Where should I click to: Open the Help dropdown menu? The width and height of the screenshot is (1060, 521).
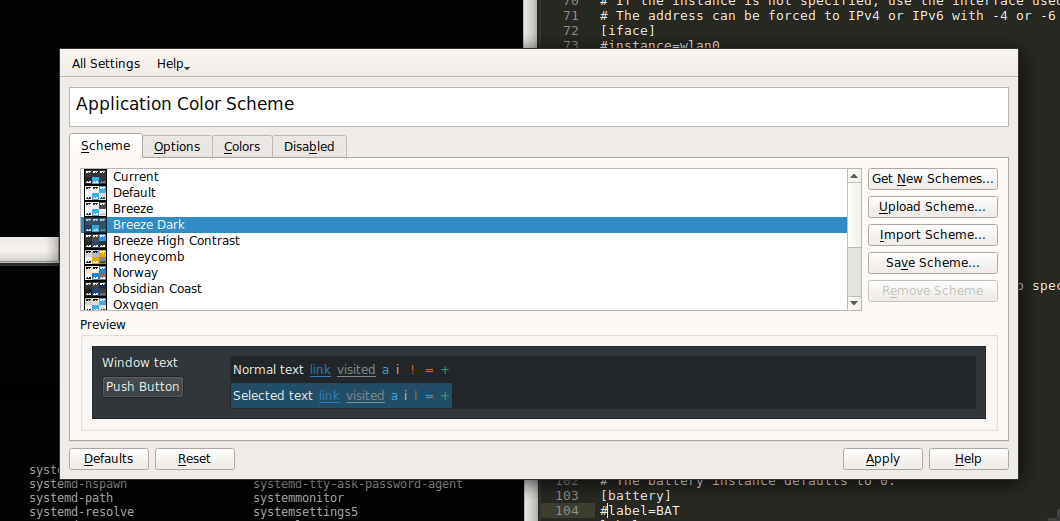click(x=173, y=64)
